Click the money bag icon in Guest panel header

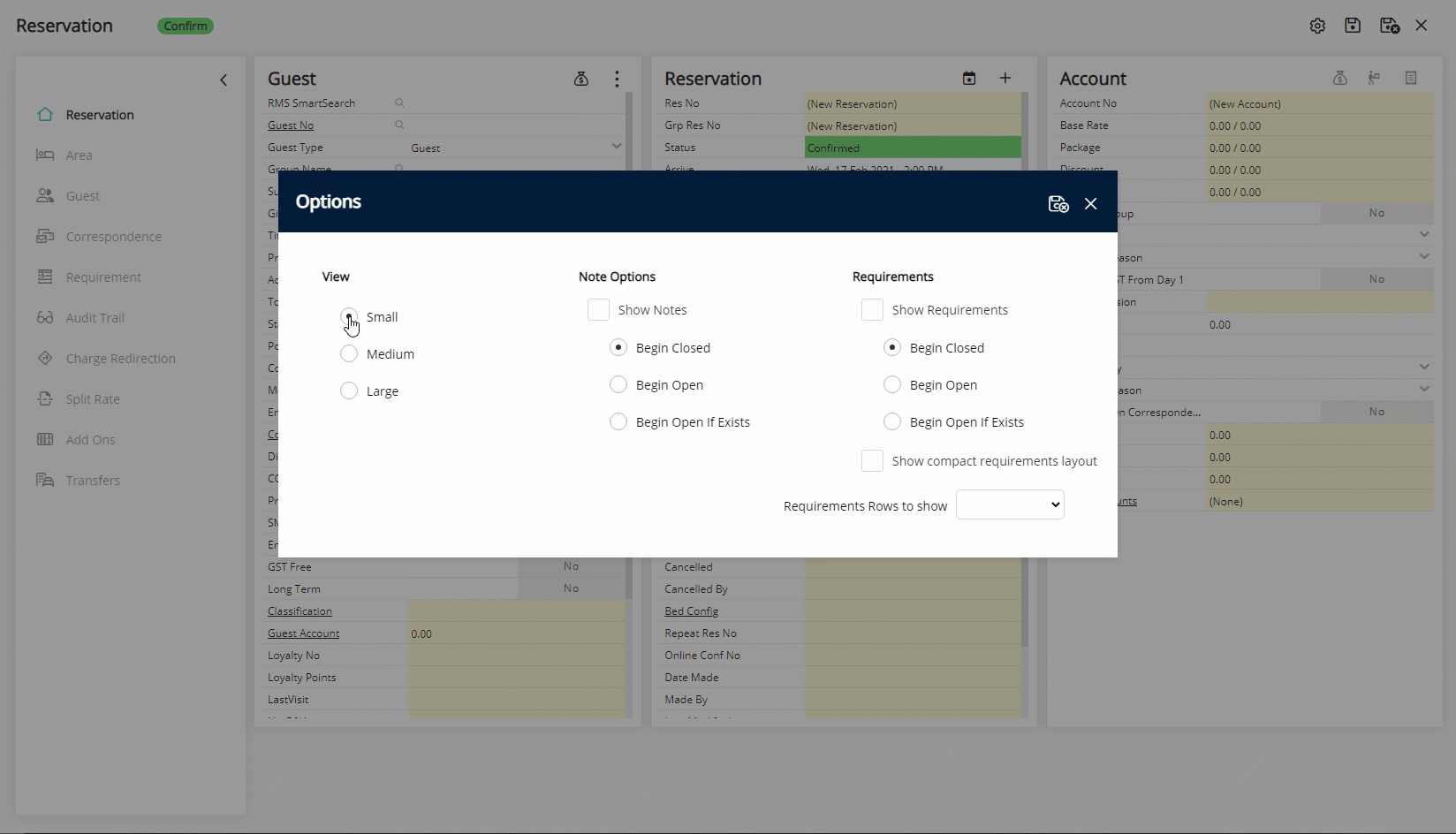point(580,79)
